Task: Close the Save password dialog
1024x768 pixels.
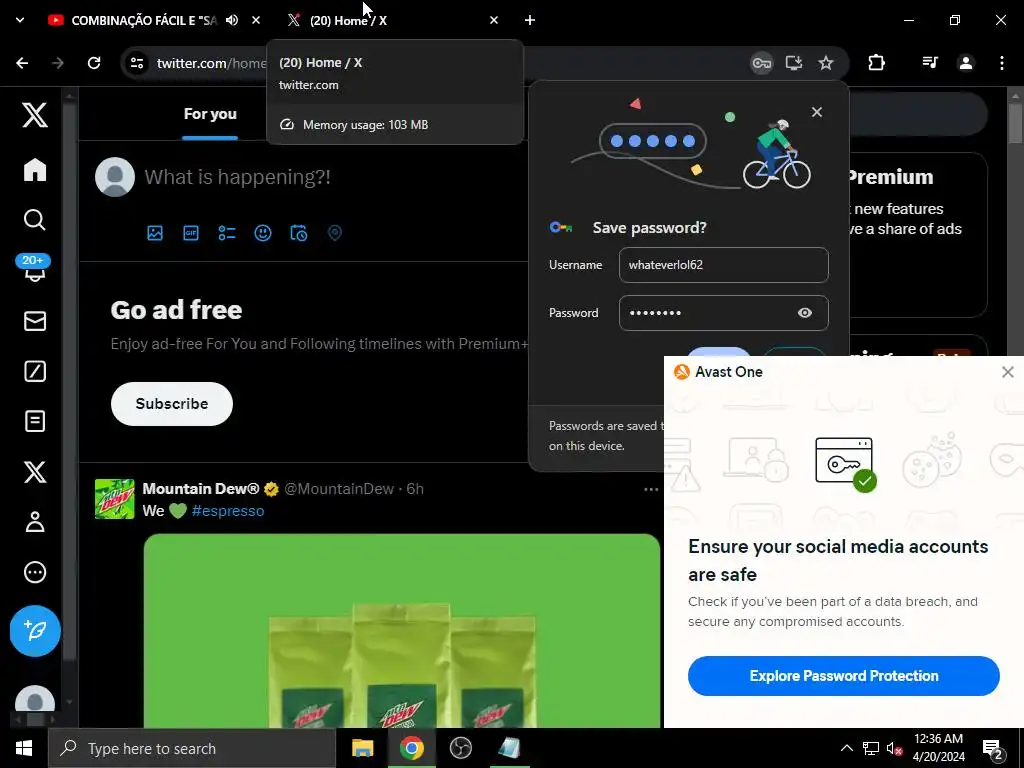Action: [816, 112]
